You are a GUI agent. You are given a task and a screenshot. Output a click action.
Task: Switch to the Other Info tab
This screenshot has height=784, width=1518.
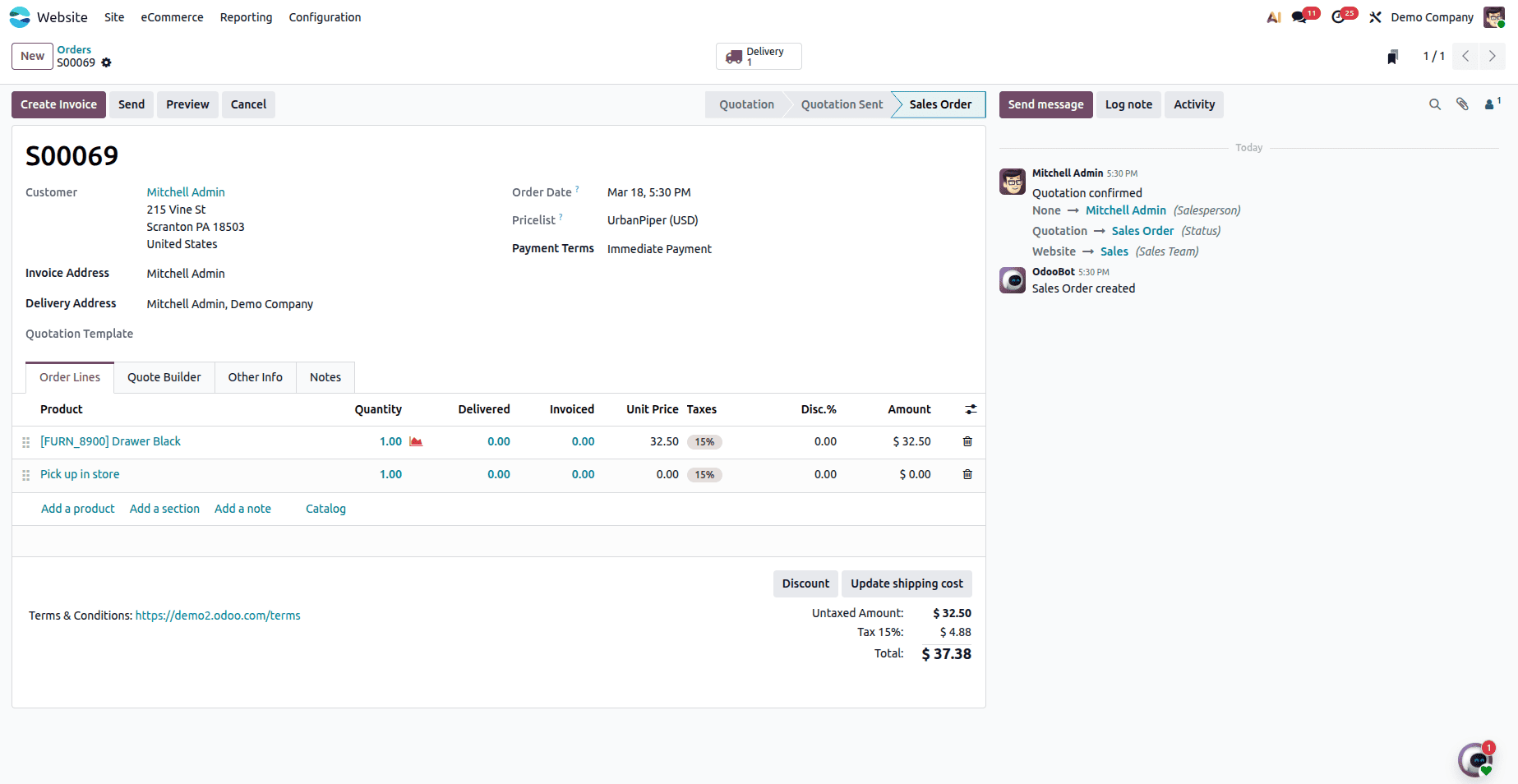255,377
